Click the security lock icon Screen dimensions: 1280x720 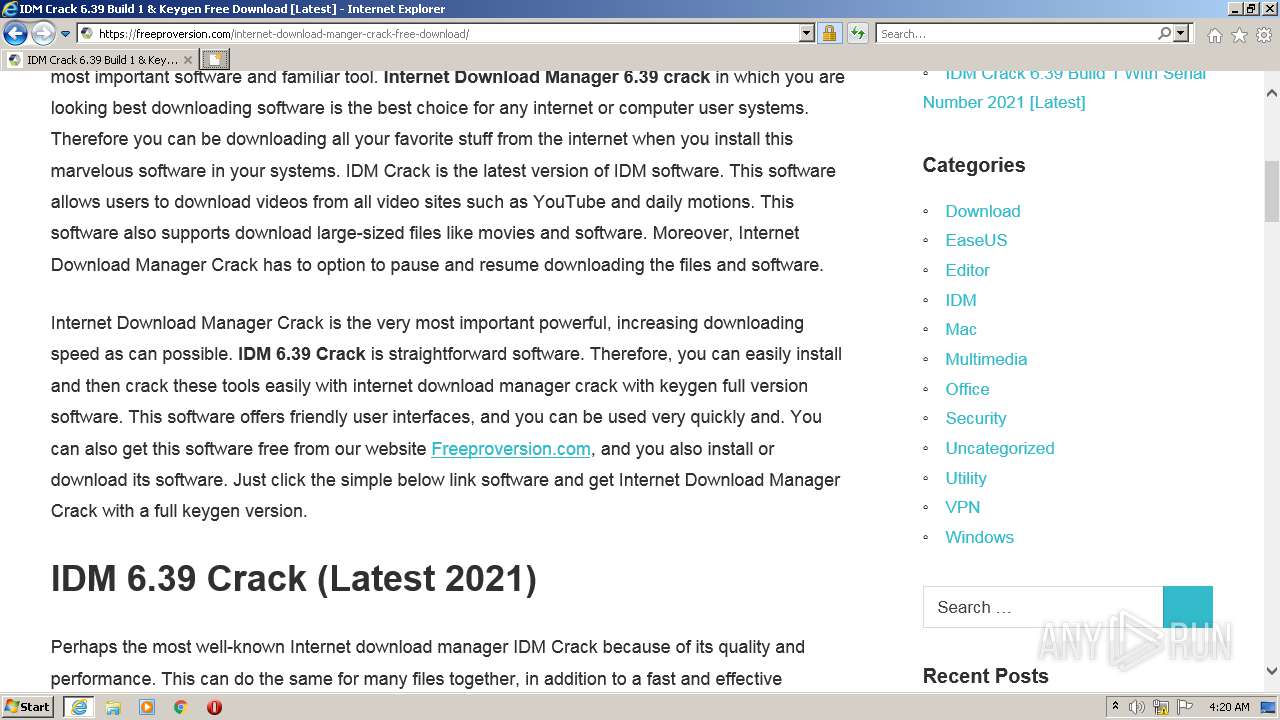829,34
